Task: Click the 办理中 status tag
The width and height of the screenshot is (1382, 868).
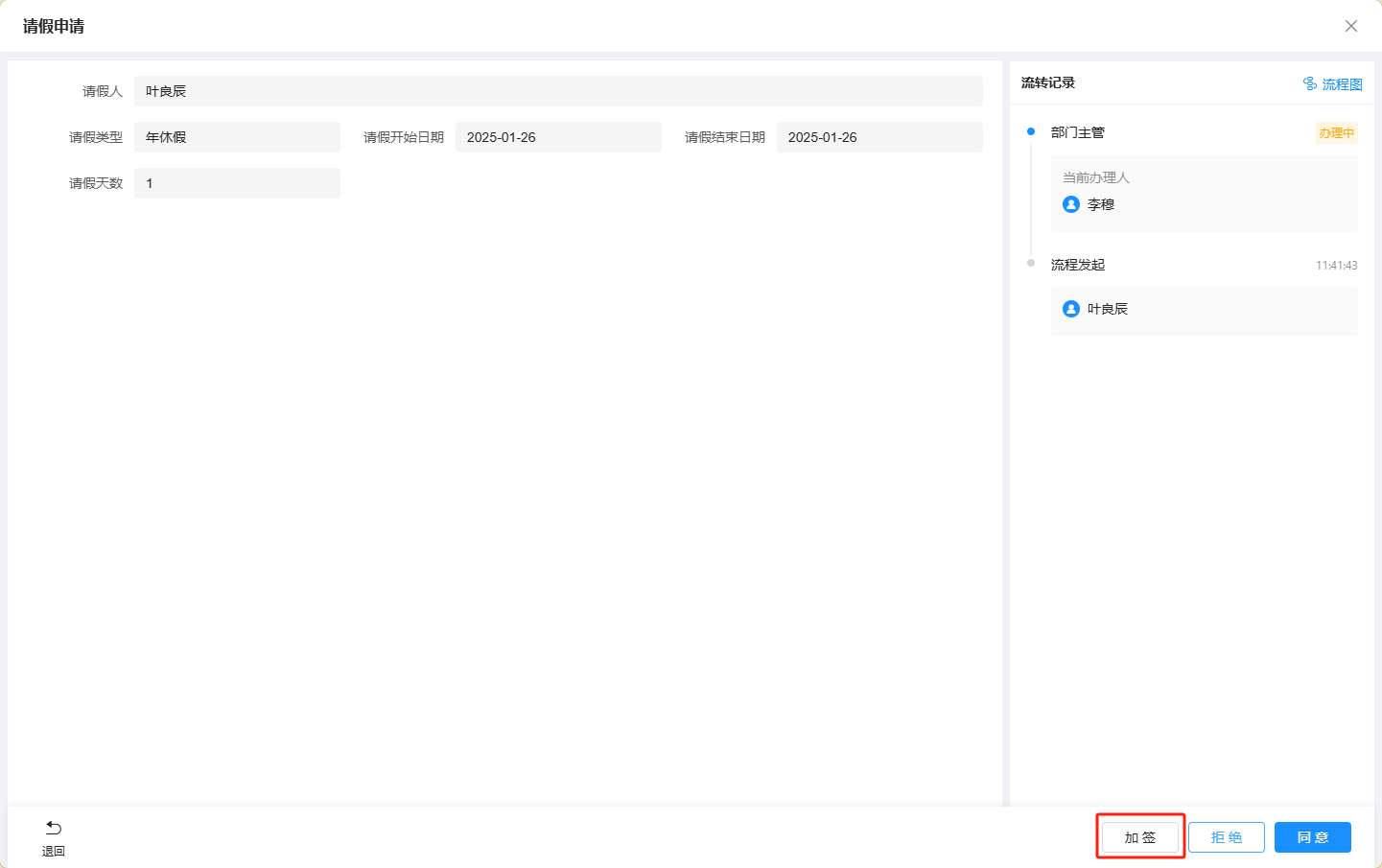Action: coord(1336,133)
